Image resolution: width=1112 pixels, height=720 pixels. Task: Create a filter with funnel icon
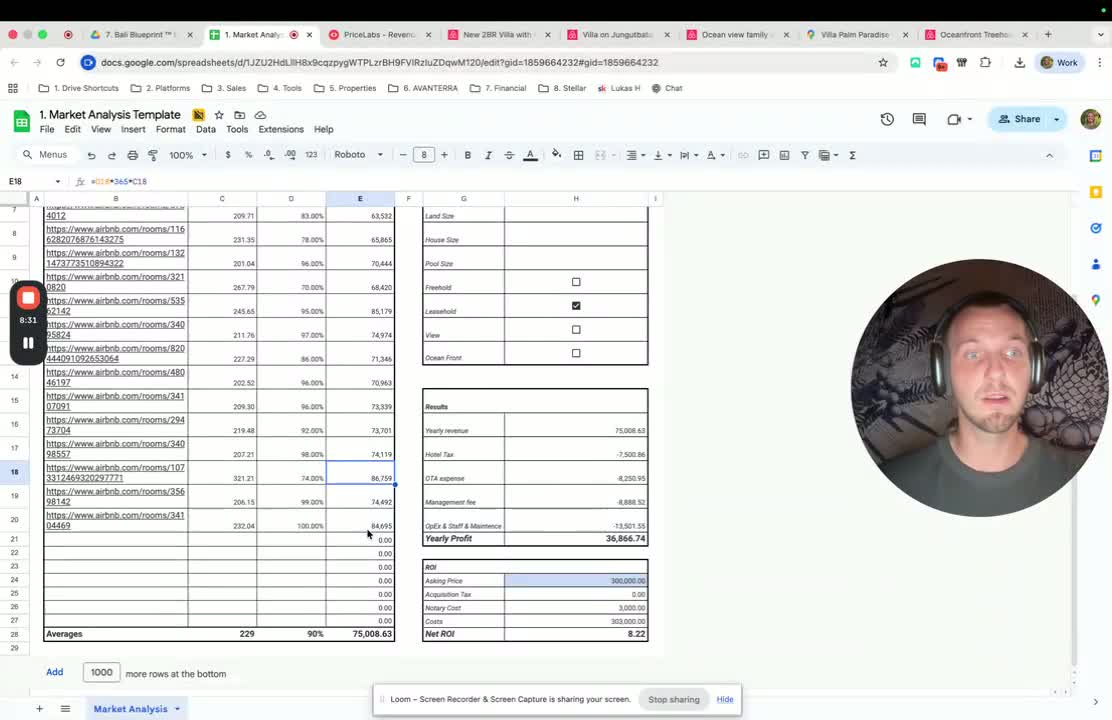point(805,155)
